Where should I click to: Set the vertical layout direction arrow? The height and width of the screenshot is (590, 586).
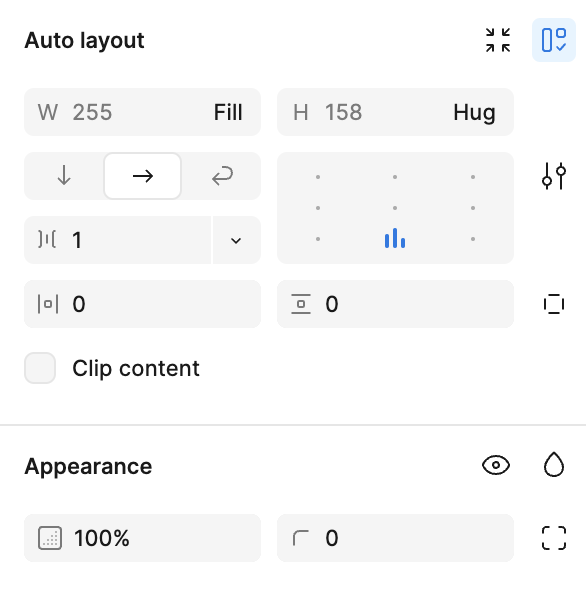tap(64, 176)
